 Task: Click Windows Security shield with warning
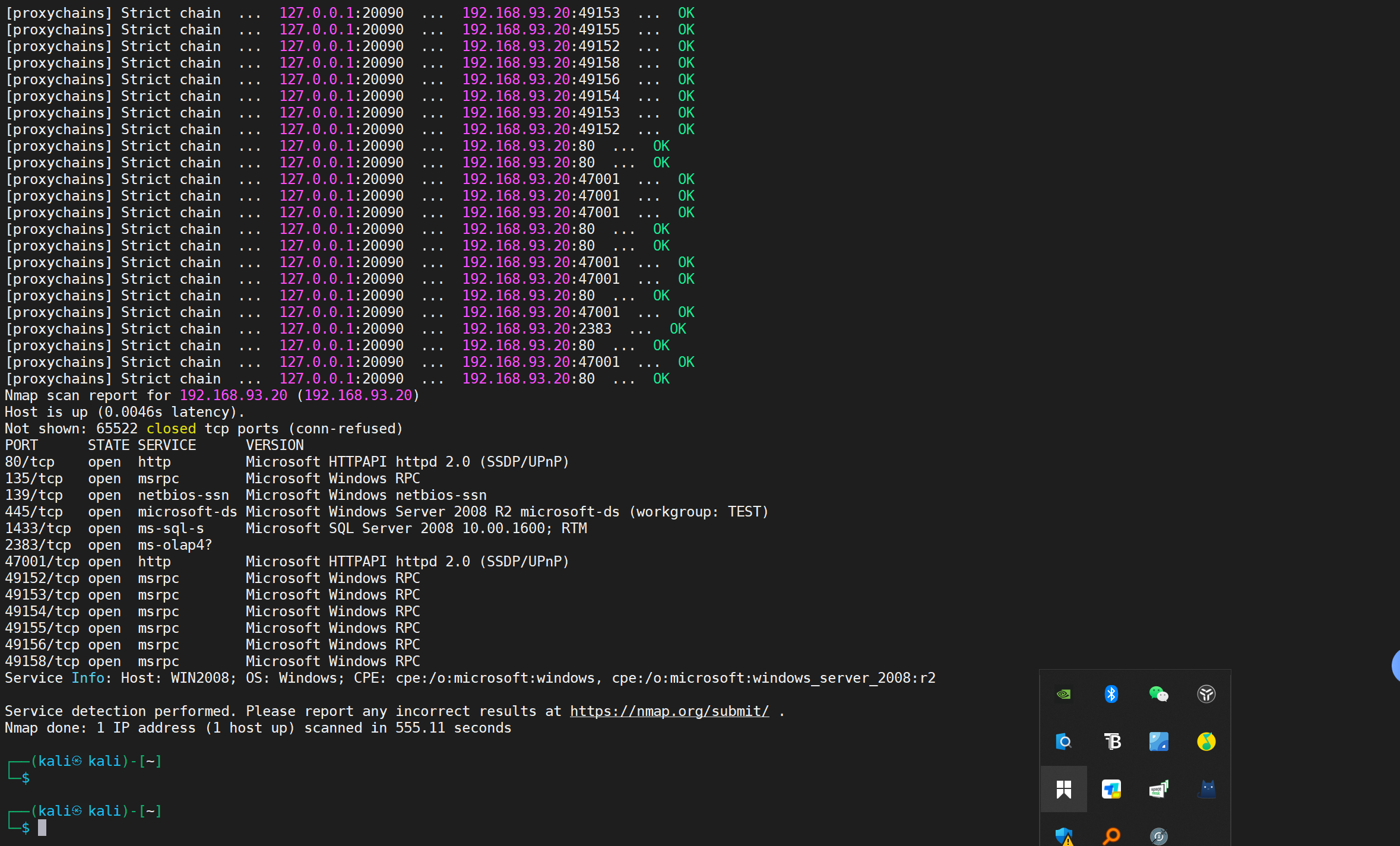tap(1063, 837)
